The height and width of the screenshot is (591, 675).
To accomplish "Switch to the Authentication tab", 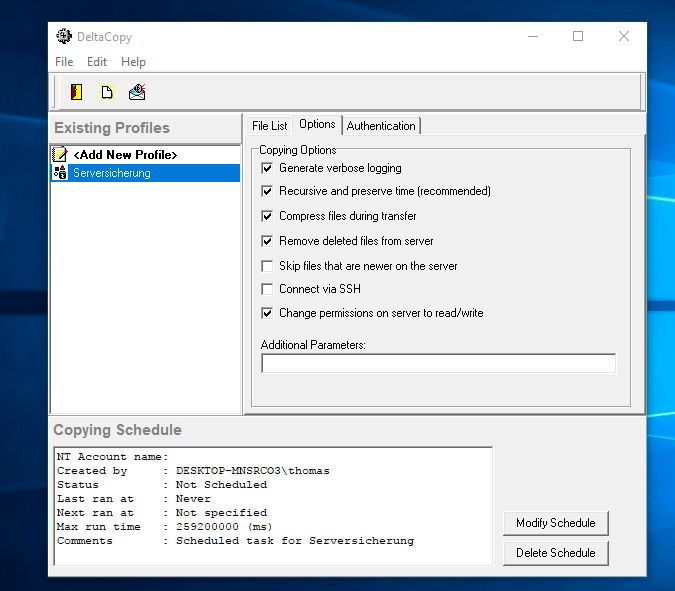I will tap(381, 126).
